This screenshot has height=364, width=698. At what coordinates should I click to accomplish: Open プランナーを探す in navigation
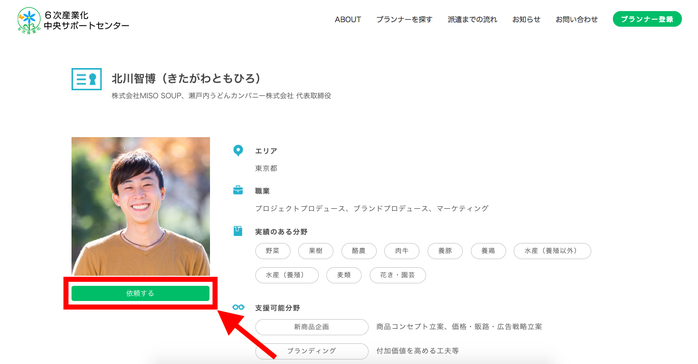(x=404, y=20)
